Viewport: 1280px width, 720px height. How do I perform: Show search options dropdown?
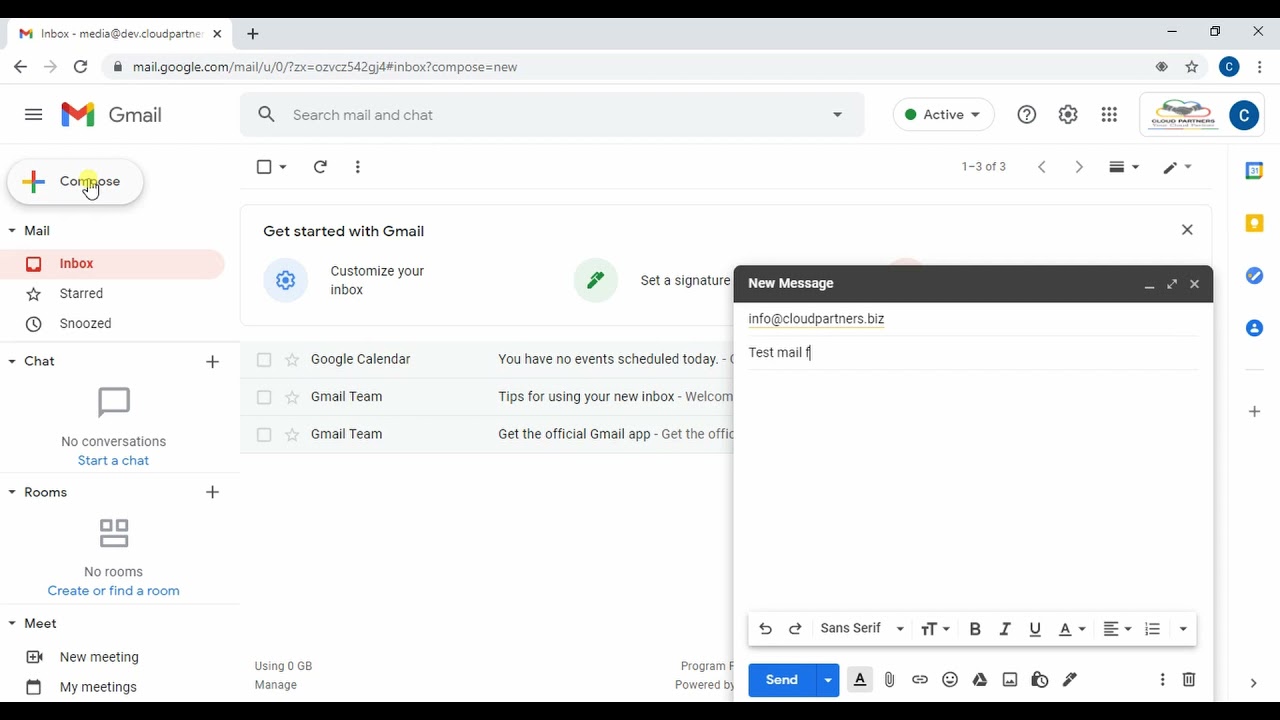(x=837, y=115)
